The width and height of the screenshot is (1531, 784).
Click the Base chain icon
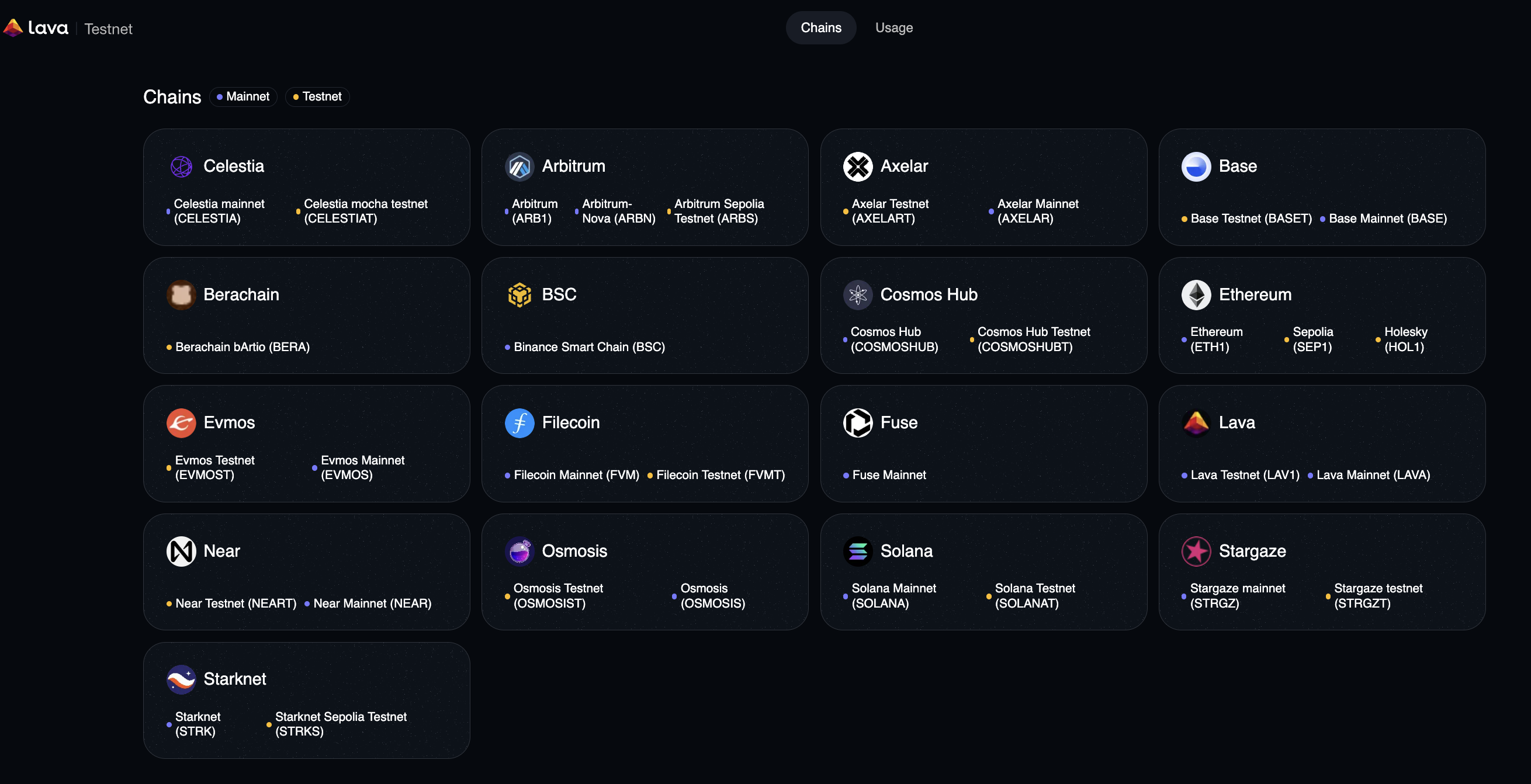coord(1196,166)
